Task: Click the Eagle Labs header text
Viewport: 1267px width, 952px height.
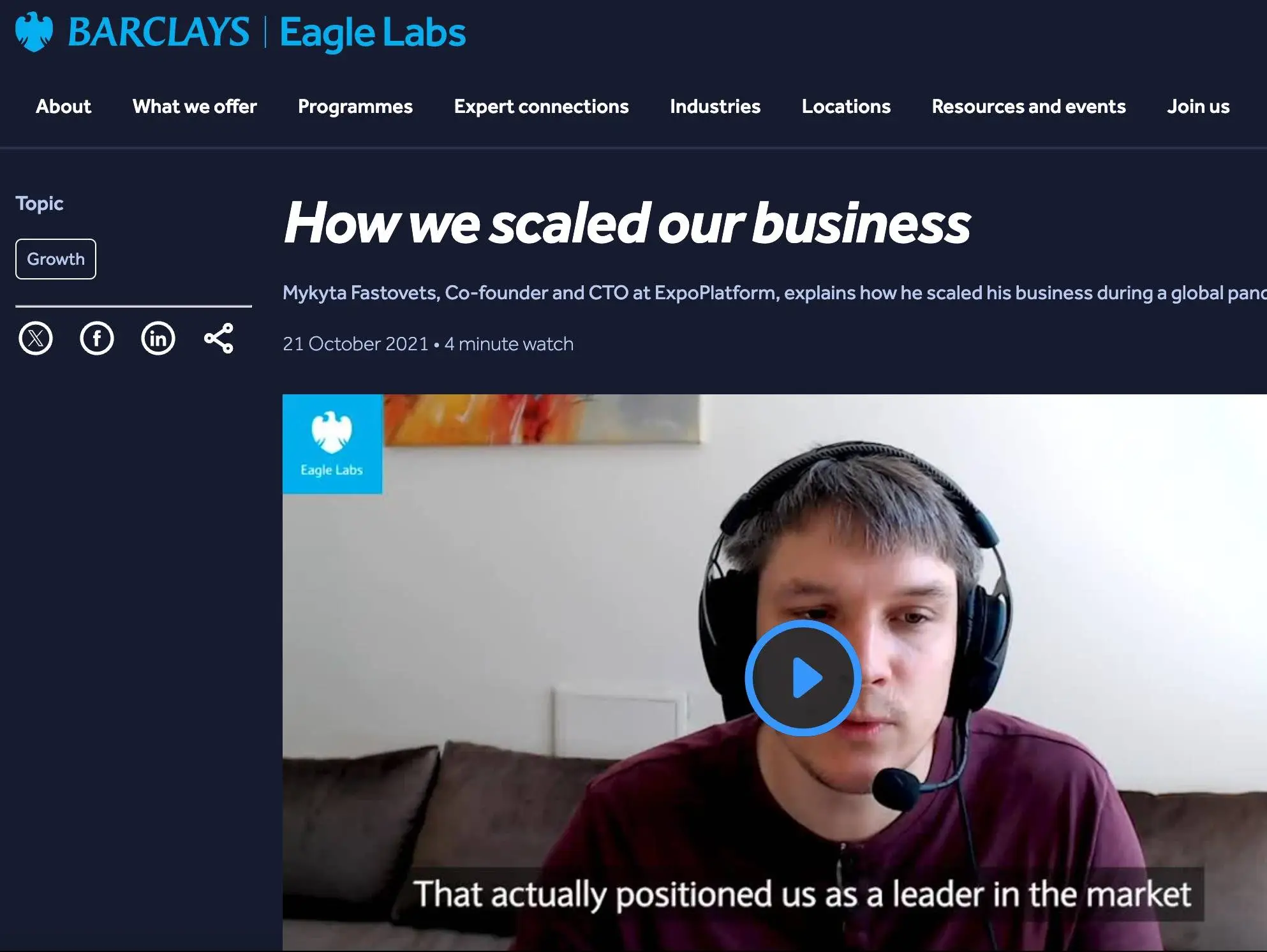Action: pos(373,33)
